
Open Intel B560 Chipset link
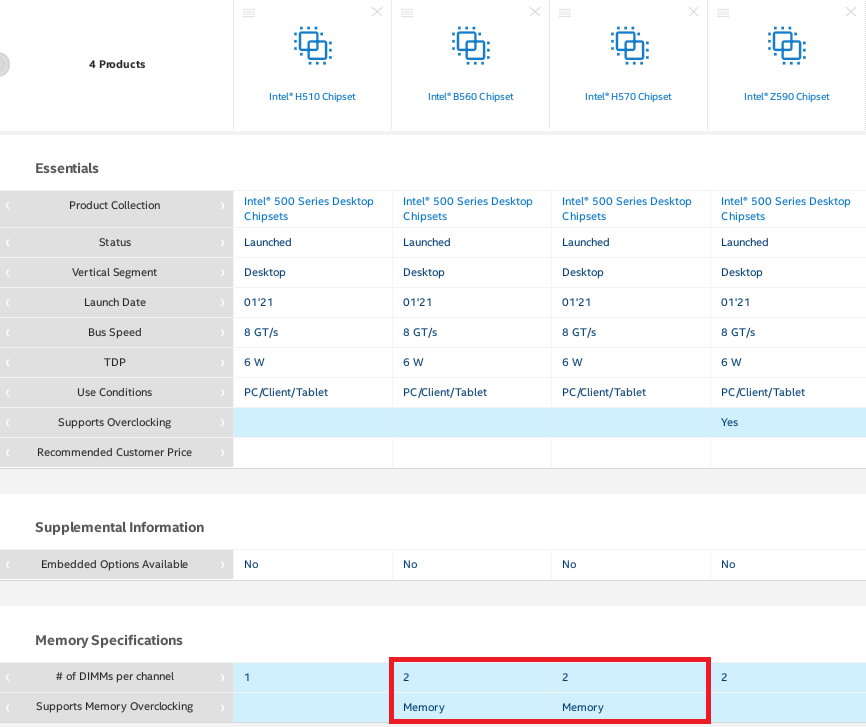pyautogui.click(x=471, y=97)
